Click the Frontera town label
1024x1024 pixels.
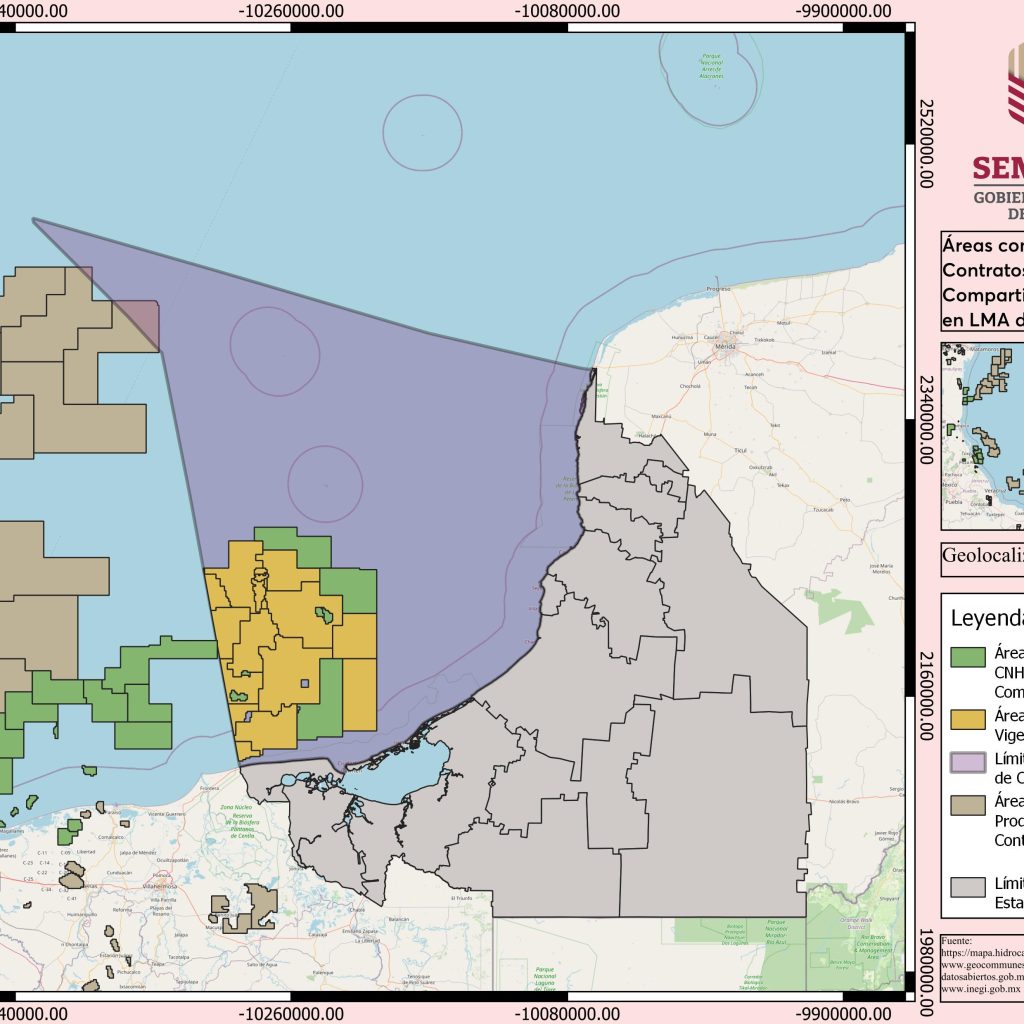[210, 788]
